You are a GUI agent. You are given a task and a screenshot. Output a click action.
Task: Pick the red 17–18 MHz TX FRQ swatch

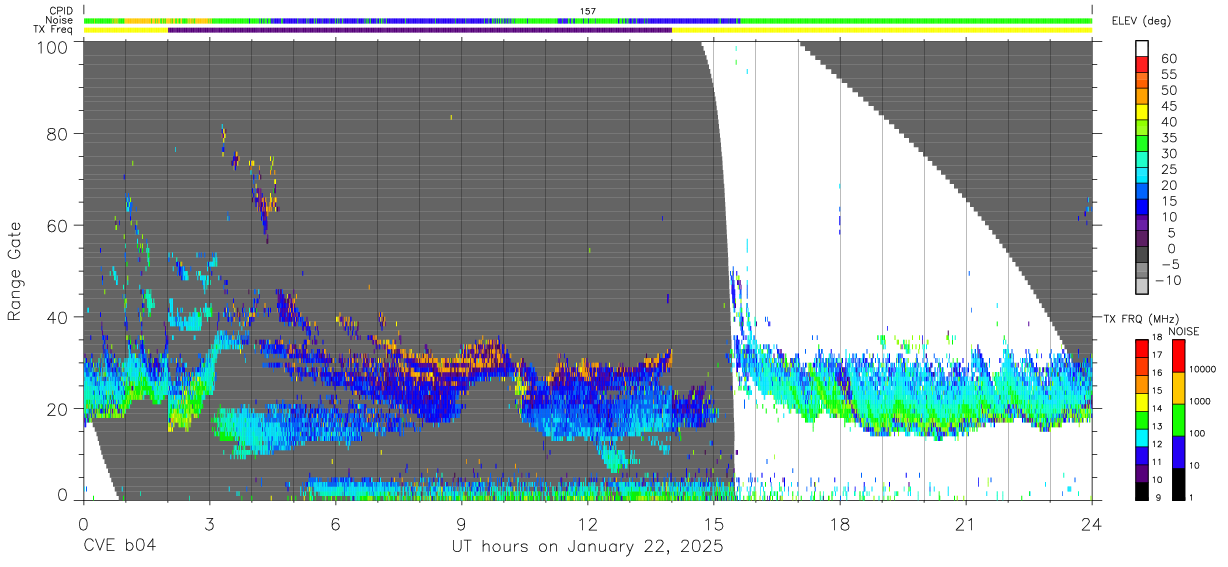pos(1142,348)
